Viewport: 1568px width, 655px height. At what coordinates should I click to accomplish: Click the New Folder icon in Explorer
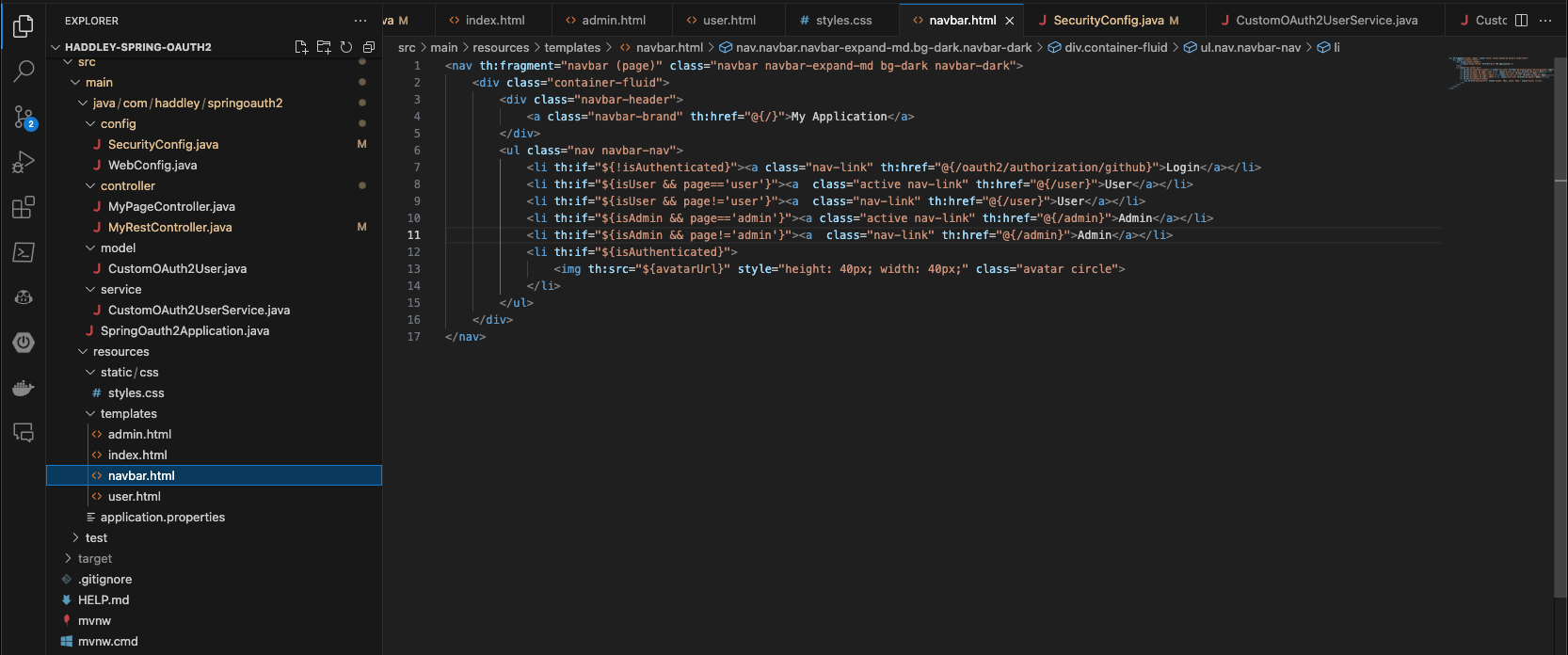[x=324, y=47]
